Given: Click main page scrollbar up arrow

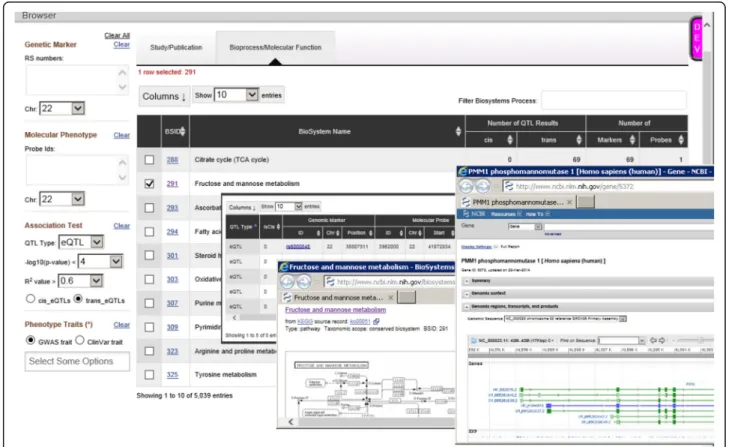Looking at the screenshot, I should 707,25.
